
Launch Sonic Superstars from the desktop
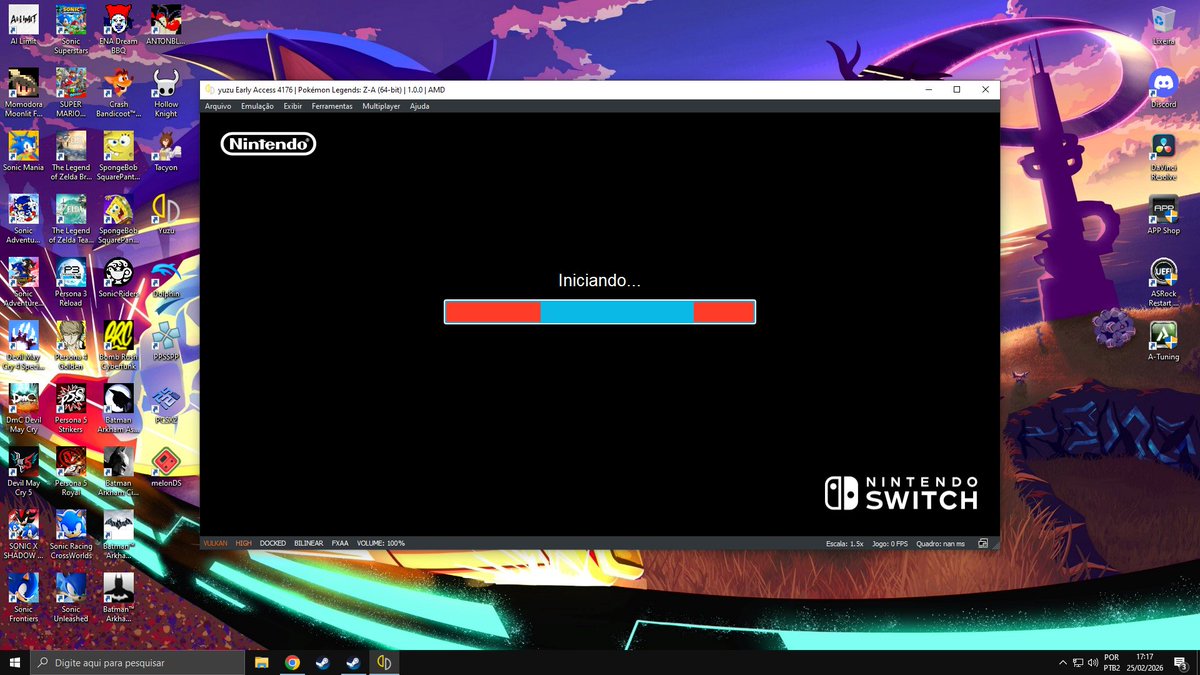click(71, 30)
